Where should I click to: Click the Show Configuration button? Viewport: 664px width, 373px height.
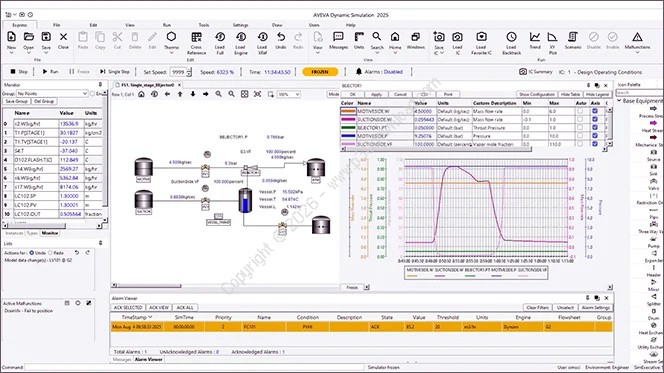pos(537,94)
